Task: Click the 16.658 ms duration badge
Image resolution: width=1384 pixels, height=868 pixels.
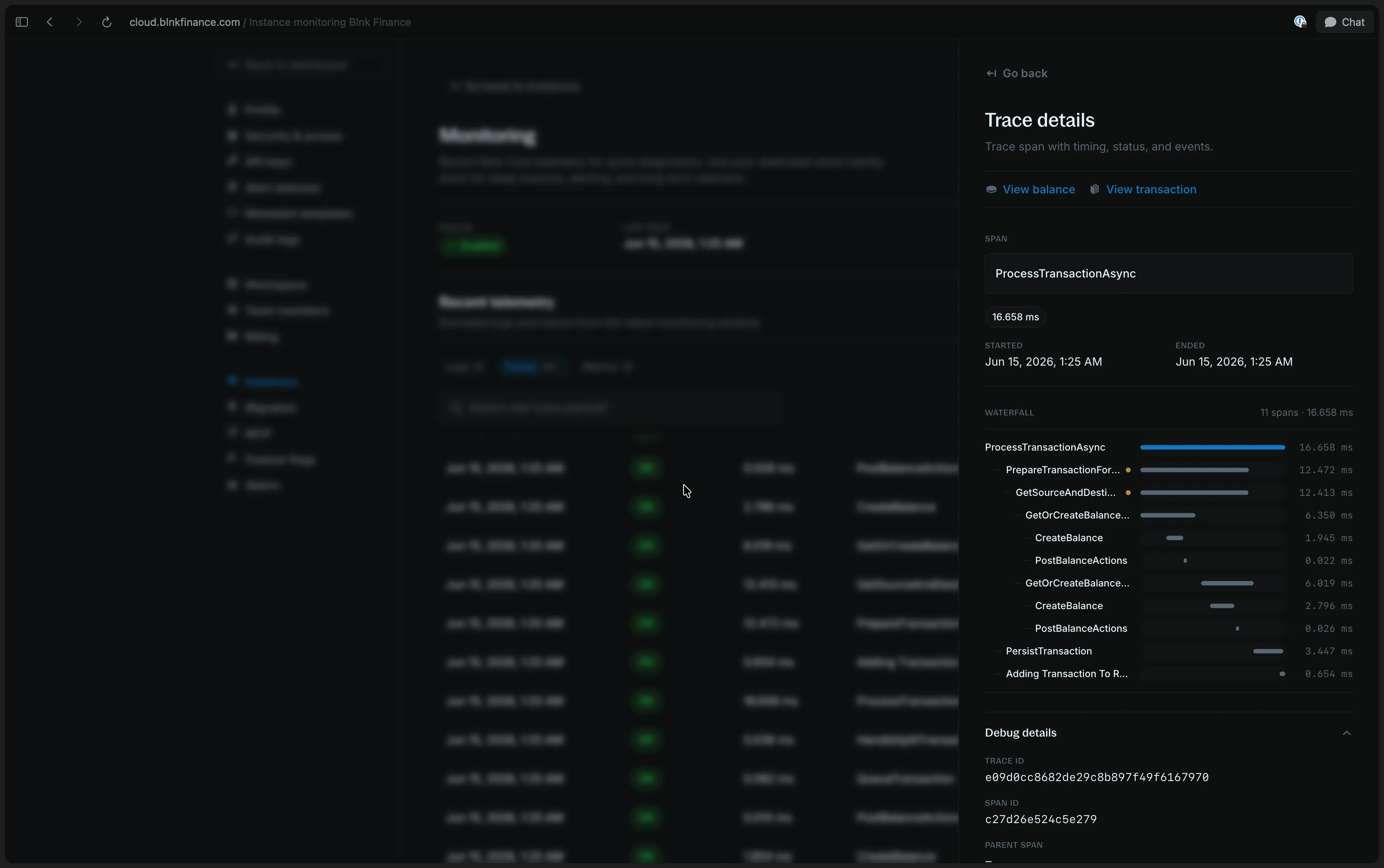Action: [1015, 317]
